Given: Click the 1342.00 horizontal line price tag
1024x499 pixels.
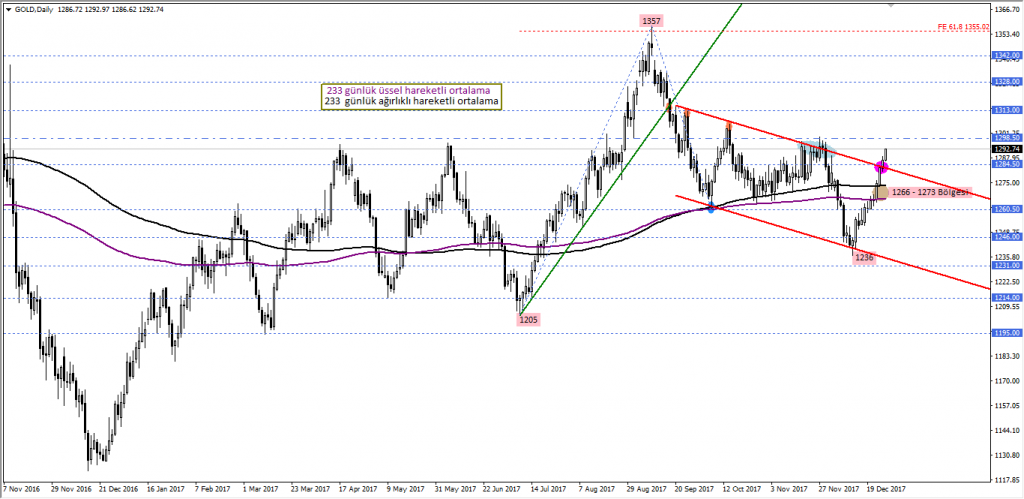Looking at the screenshot, I should point(1006,56).
